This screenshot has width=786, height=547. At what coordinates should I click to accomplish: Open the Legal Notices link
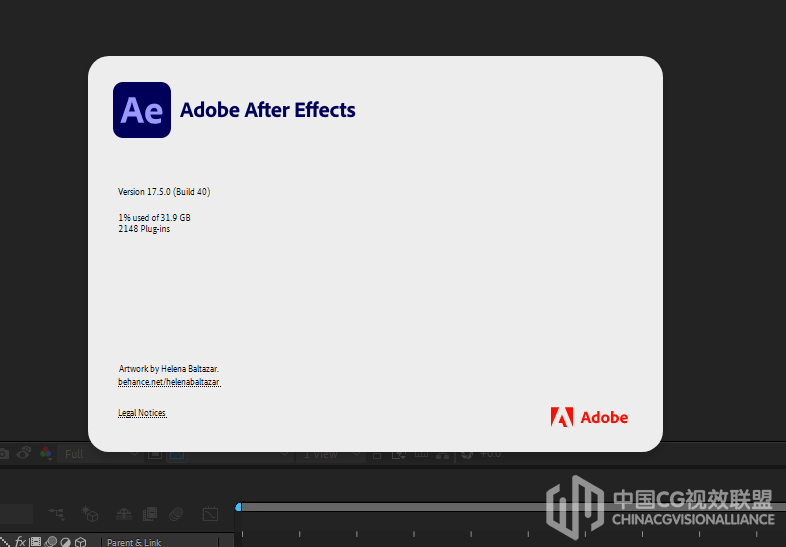pos(142,413)
